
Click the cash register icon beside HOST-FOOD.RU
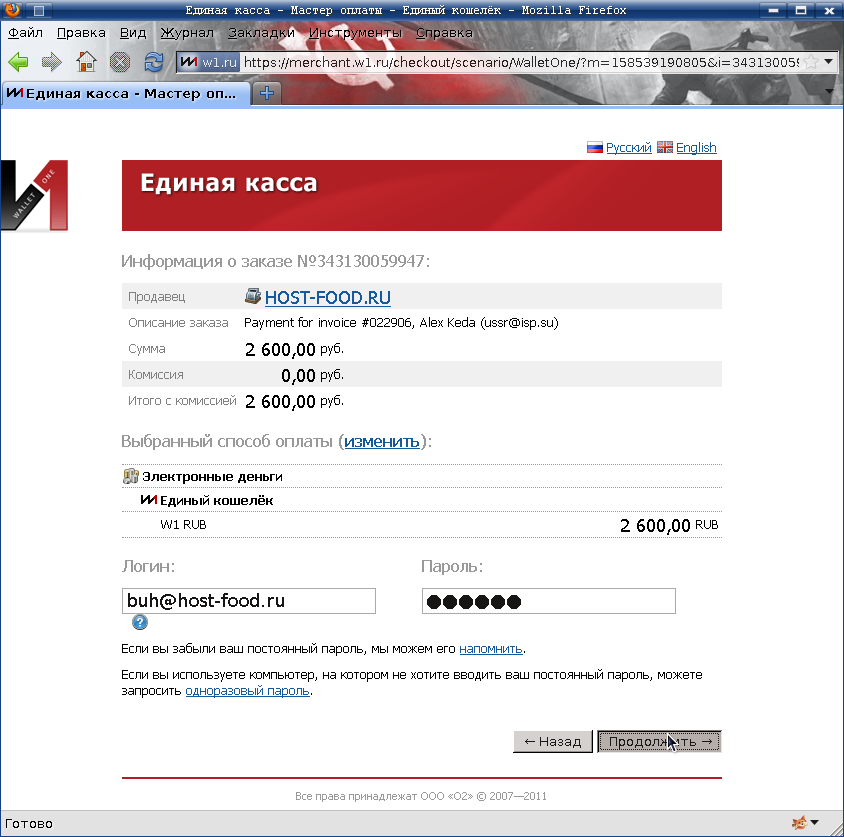[x=252, y=296]
